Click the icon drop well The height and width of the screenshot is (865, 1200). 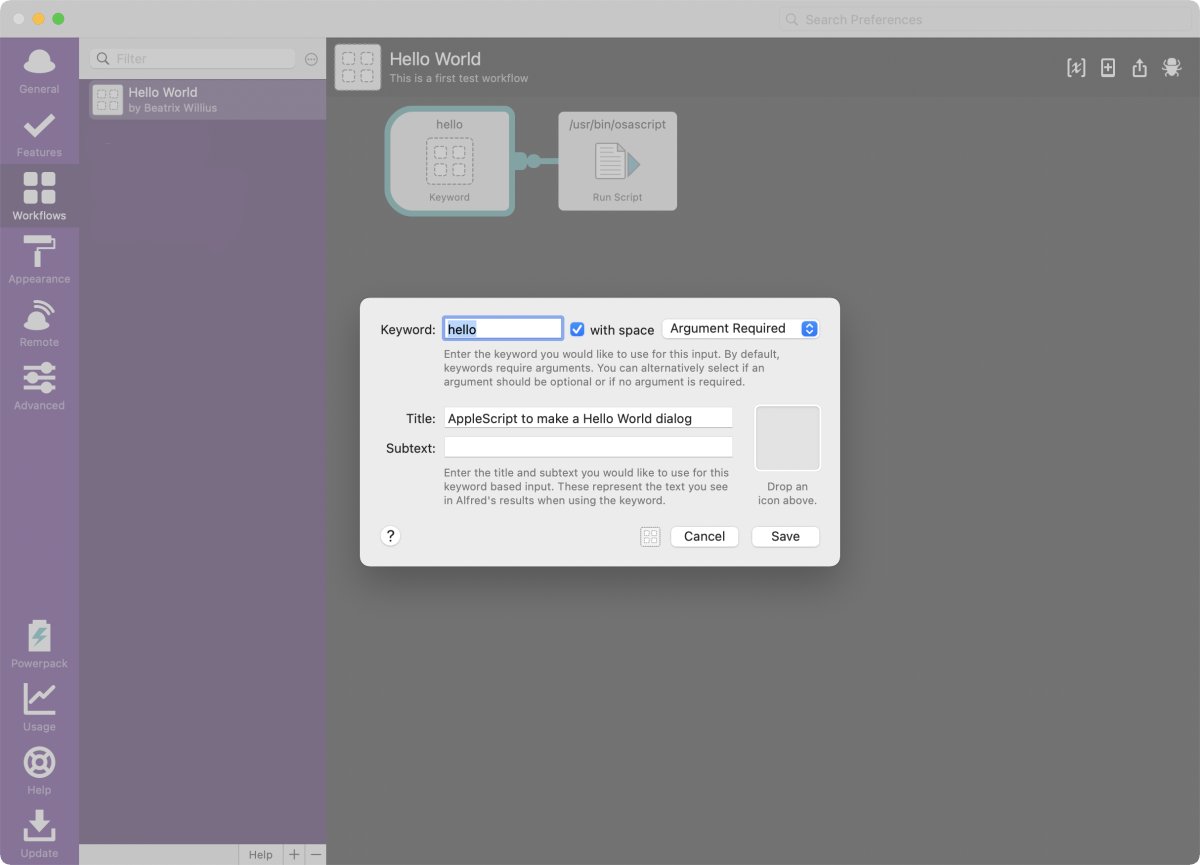click(788, 438)
